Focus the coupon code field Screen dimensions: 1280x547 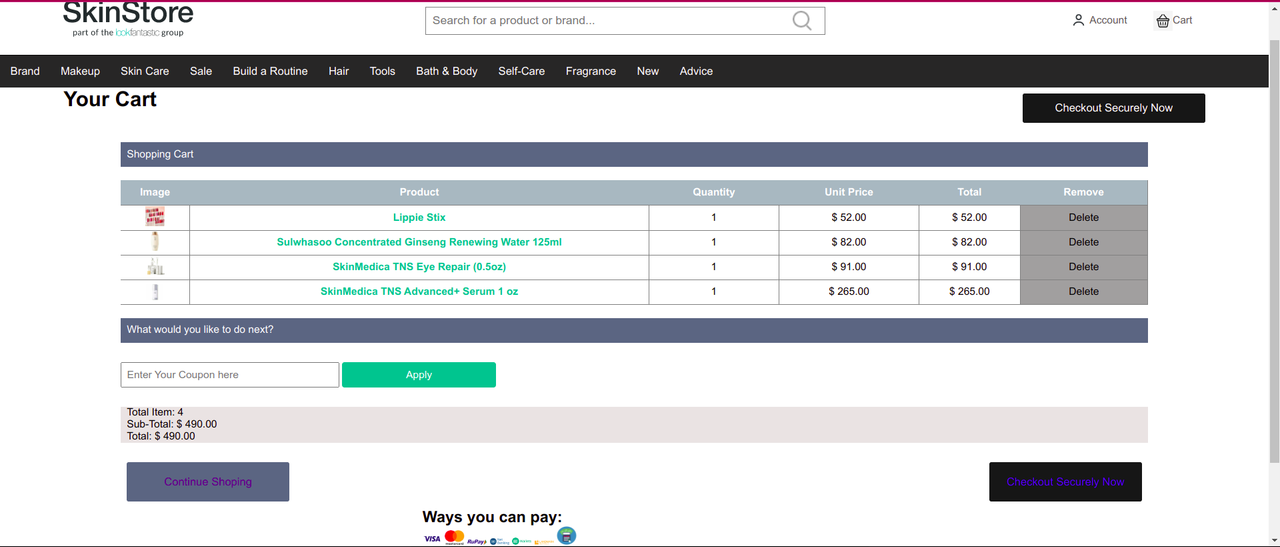click(x=230, y=375)
